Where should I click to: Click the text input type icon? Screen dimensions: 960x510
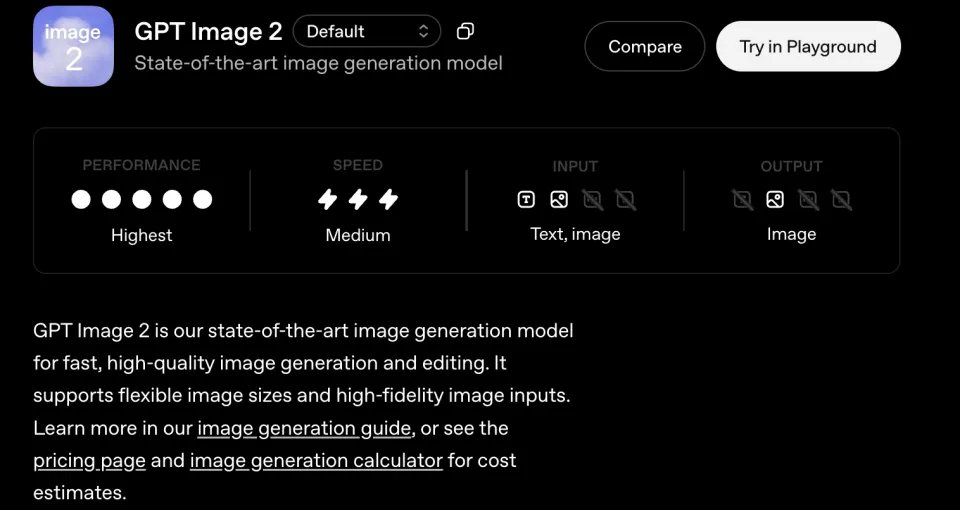tap(526, 200)
